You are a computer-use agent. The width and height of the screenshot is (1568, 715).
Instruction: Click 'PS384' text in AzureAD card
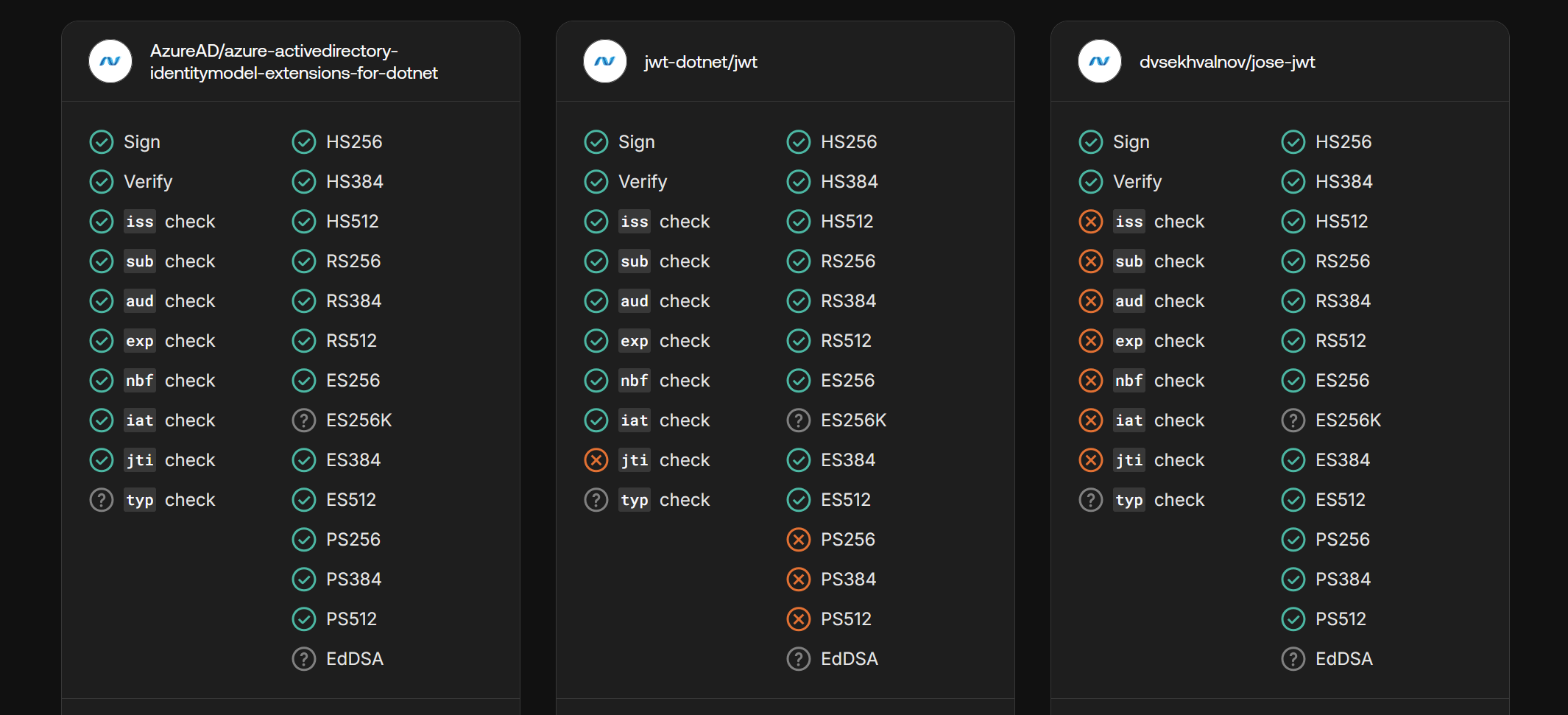pos(354,579)
